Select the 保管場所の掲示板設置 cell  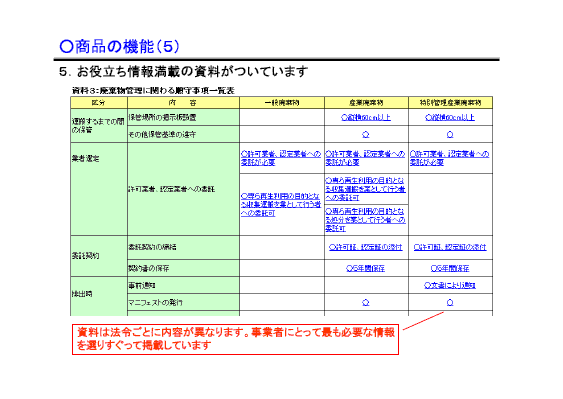(x=183, y=117)
